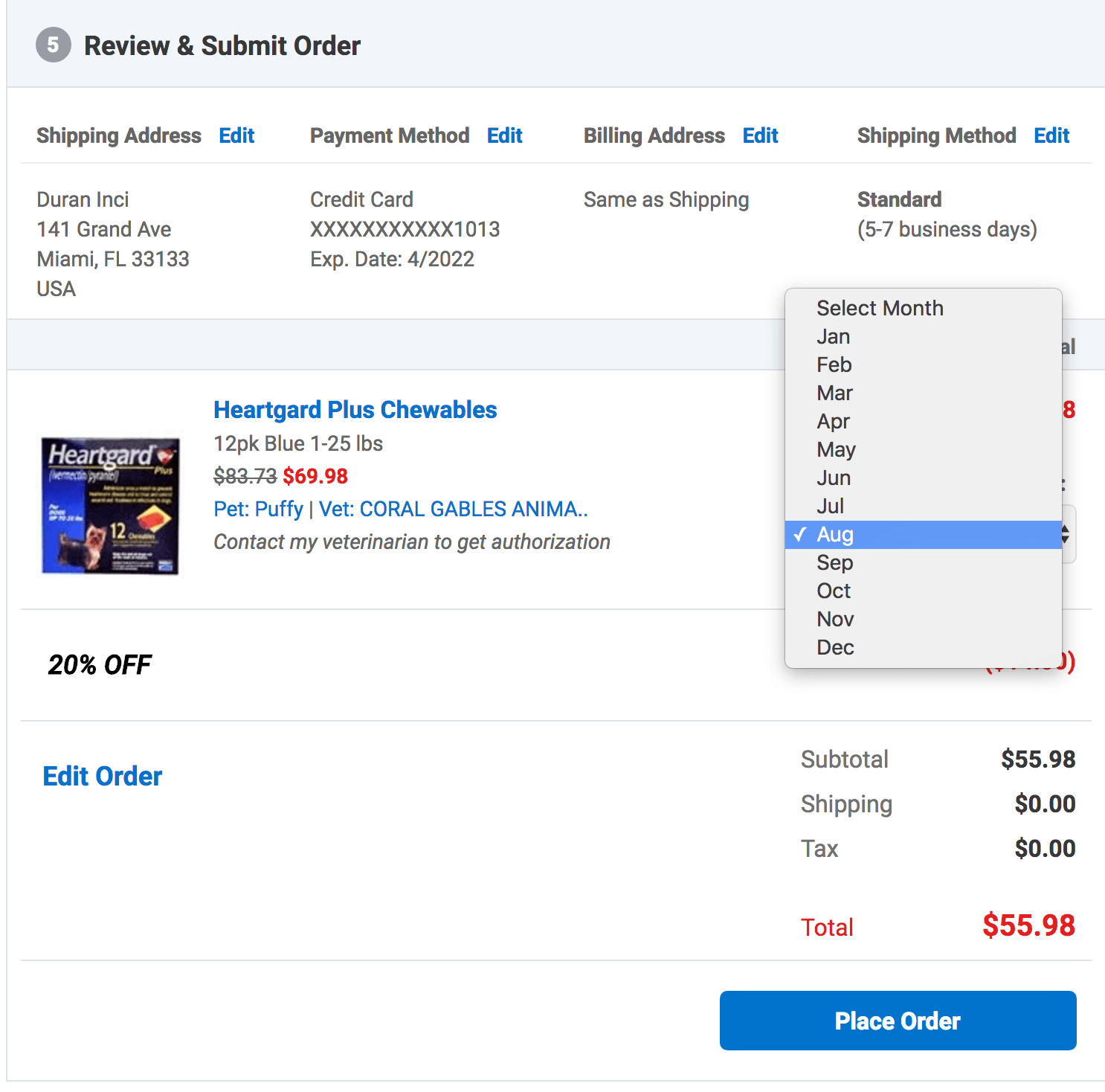Screen dimensions: 1105x1092
Task: Click the Heartgard product box image
Action: (110, 506)
